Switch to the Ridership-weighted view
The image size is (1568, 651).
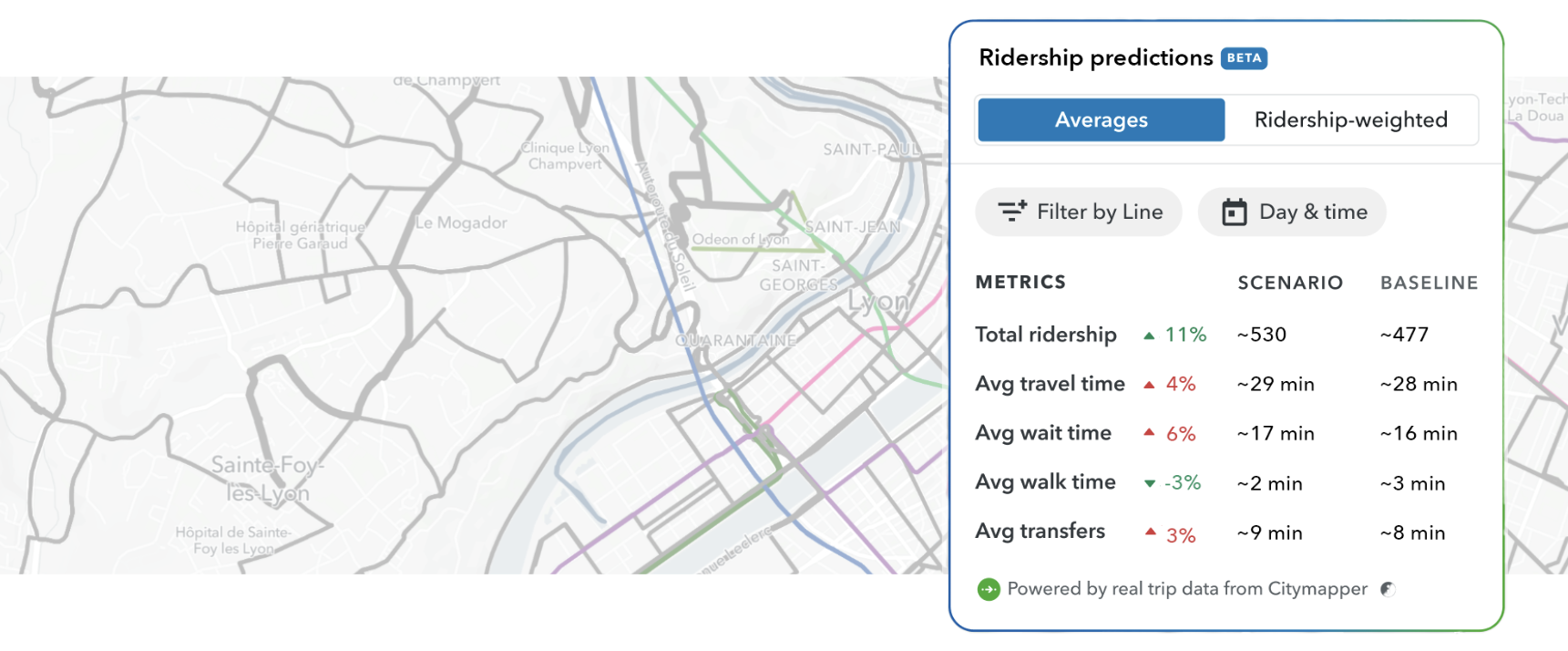(x=1351, y=119)
